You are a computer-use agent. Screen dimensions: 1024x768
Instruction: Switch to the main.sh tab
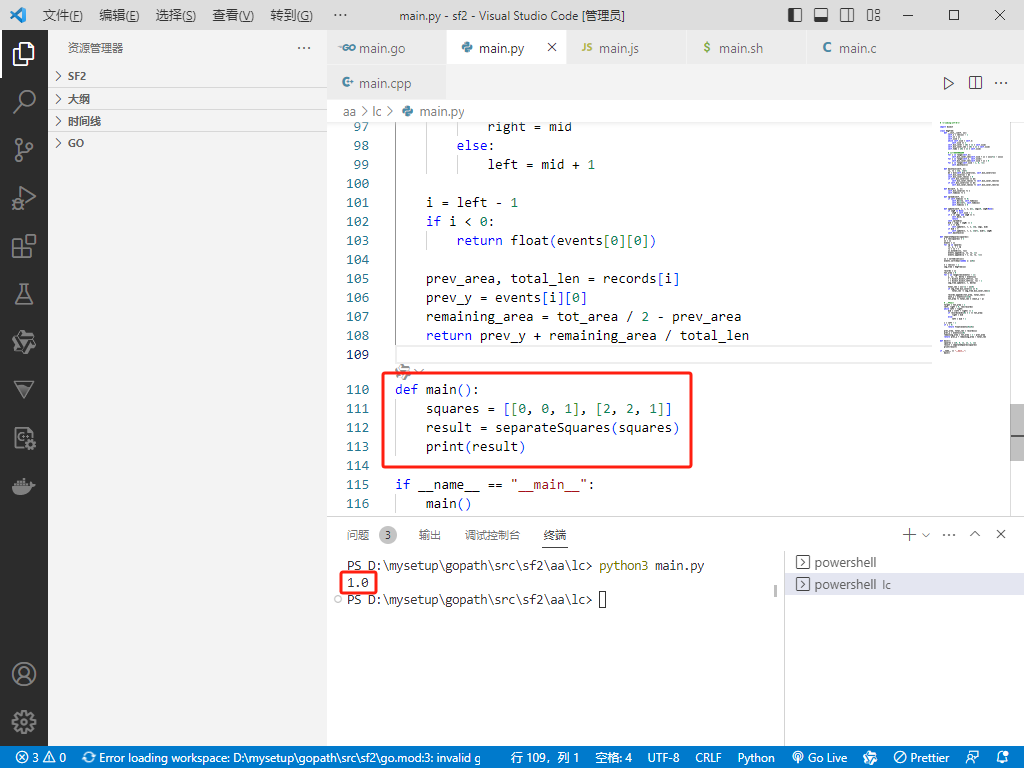(746, 48)
